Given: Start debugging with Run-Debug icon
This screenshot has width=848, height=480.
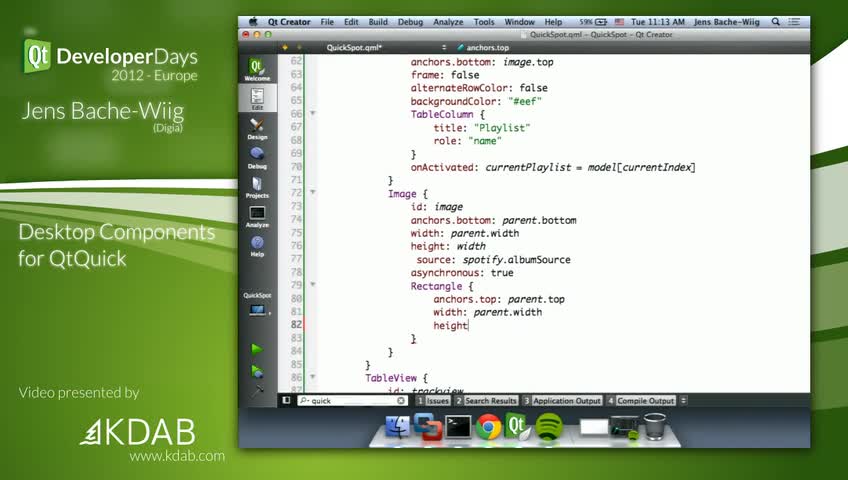Looking at the screenshot, I should point(257,371).
